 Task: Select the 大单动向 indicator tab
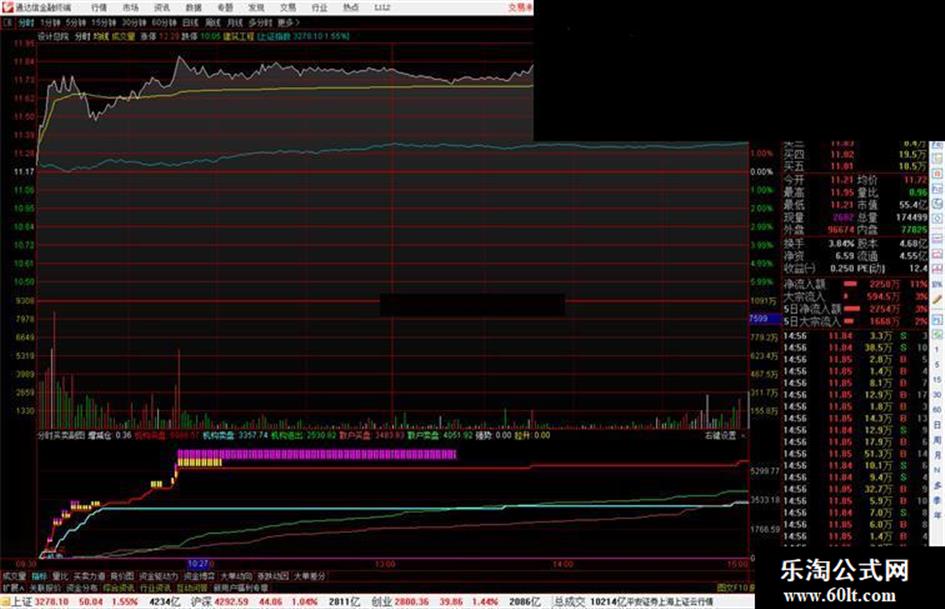[x=236, y=576]
